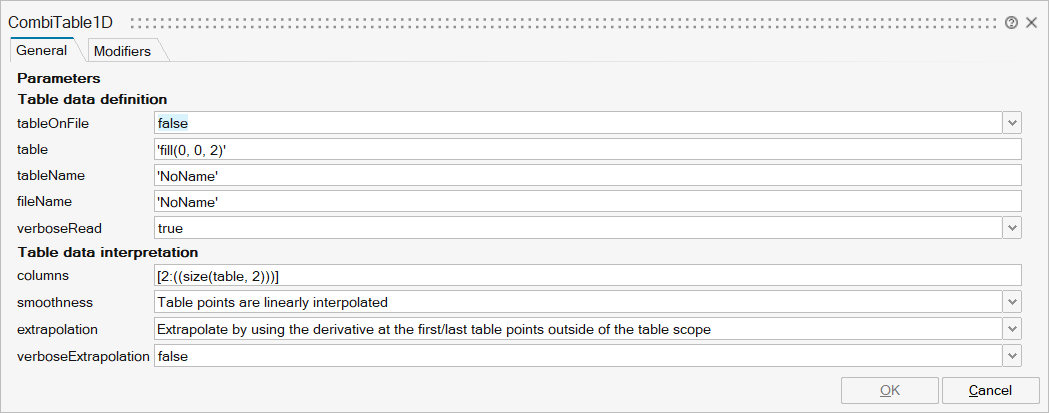Click the table input field

click(586, 150)
